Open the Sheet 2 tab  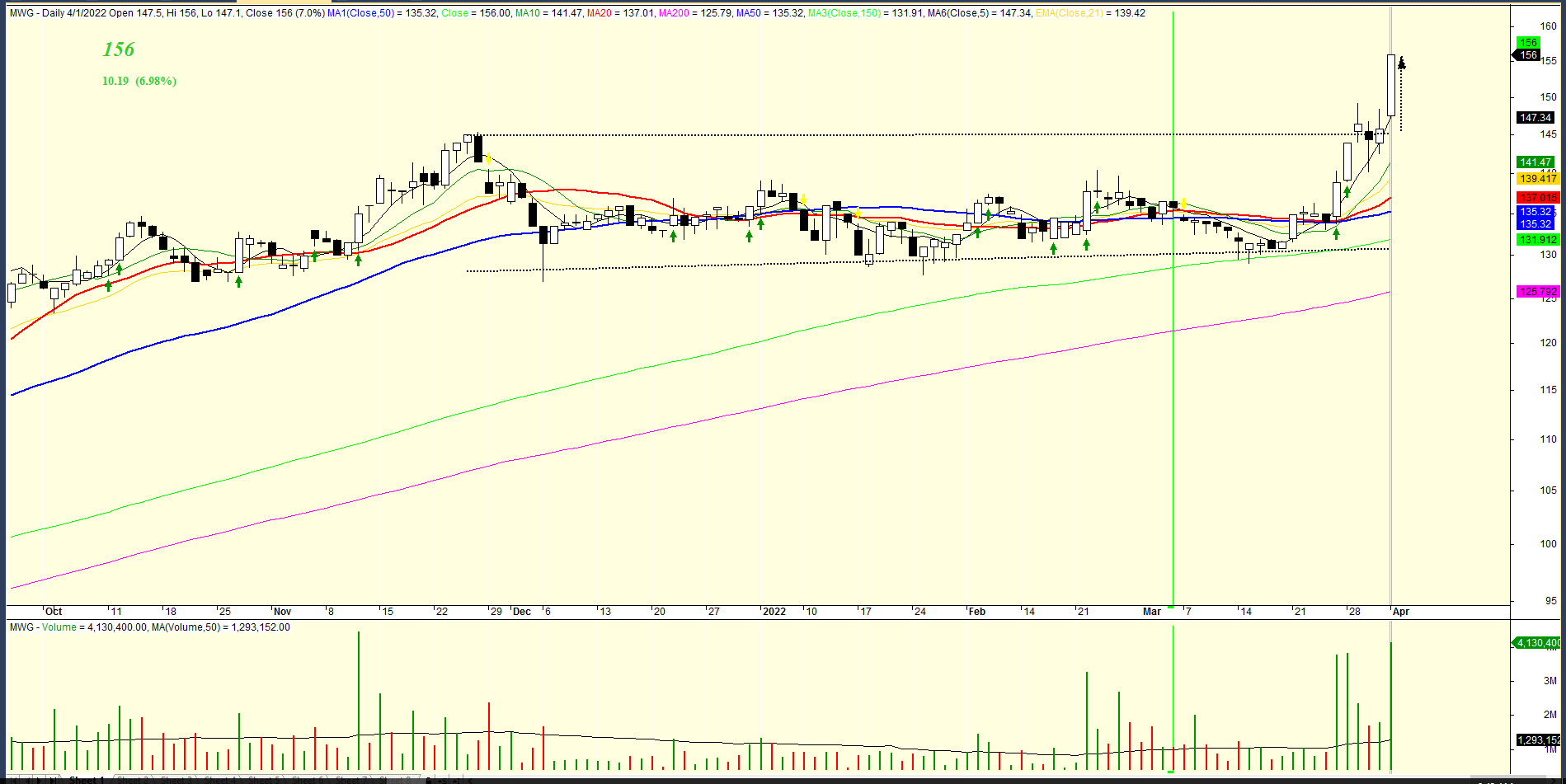point(132,779)
